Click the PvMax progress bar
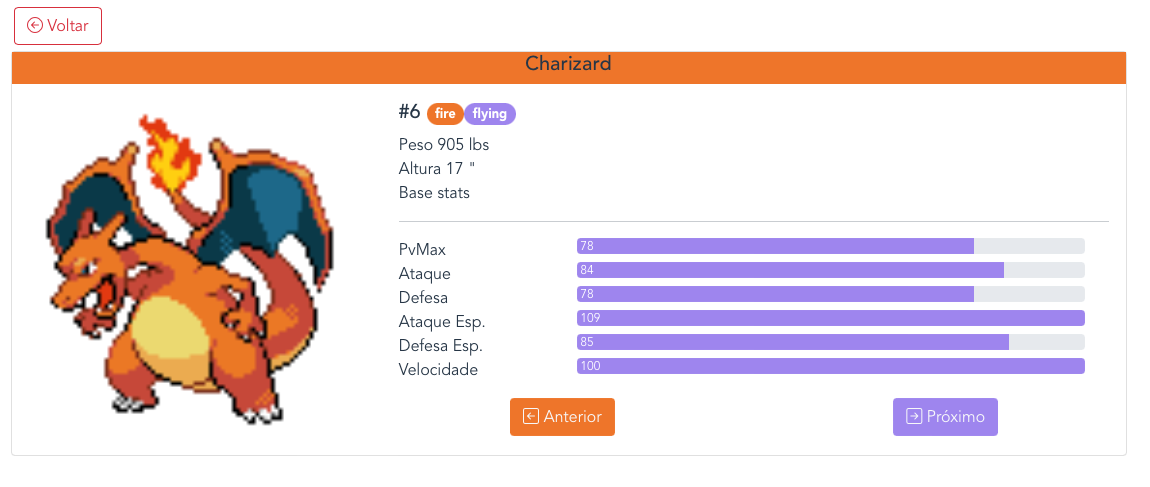Viewport: 1150px width, 487px height. tap(830, 246)
